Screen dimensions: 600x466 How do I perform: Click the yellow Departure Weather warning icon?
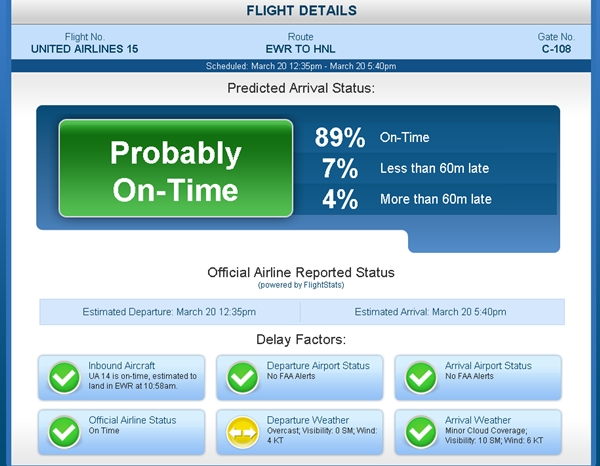point(243,432)
